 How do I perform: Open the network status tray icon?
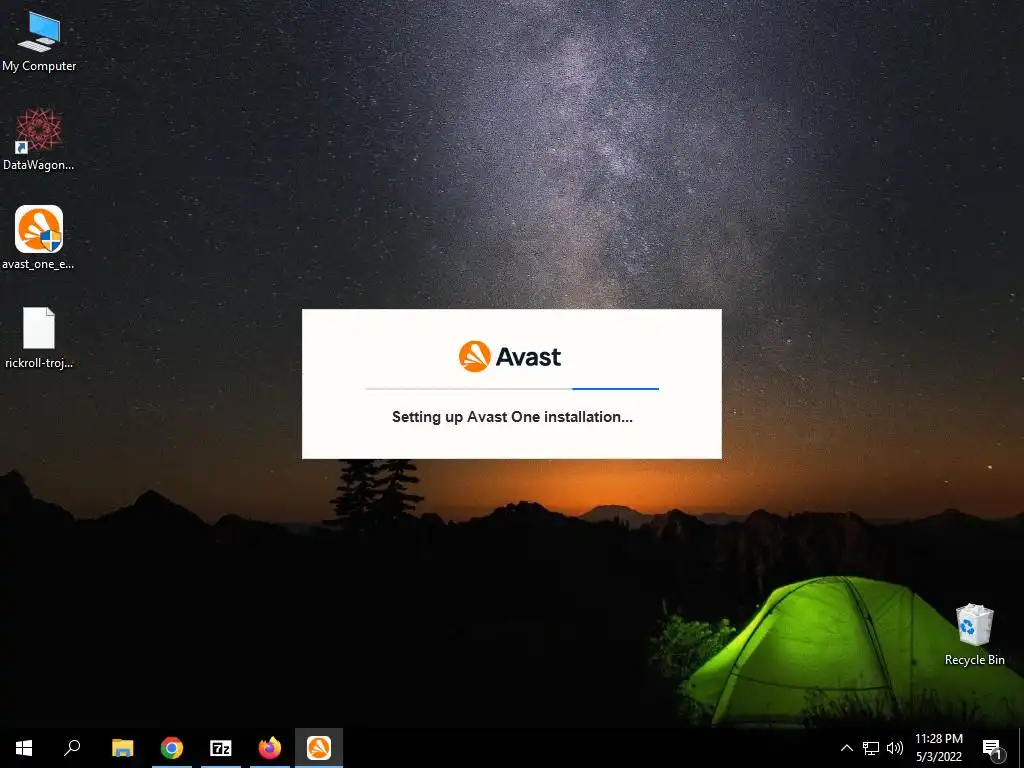pyautogui.click(x=871, y=748)
